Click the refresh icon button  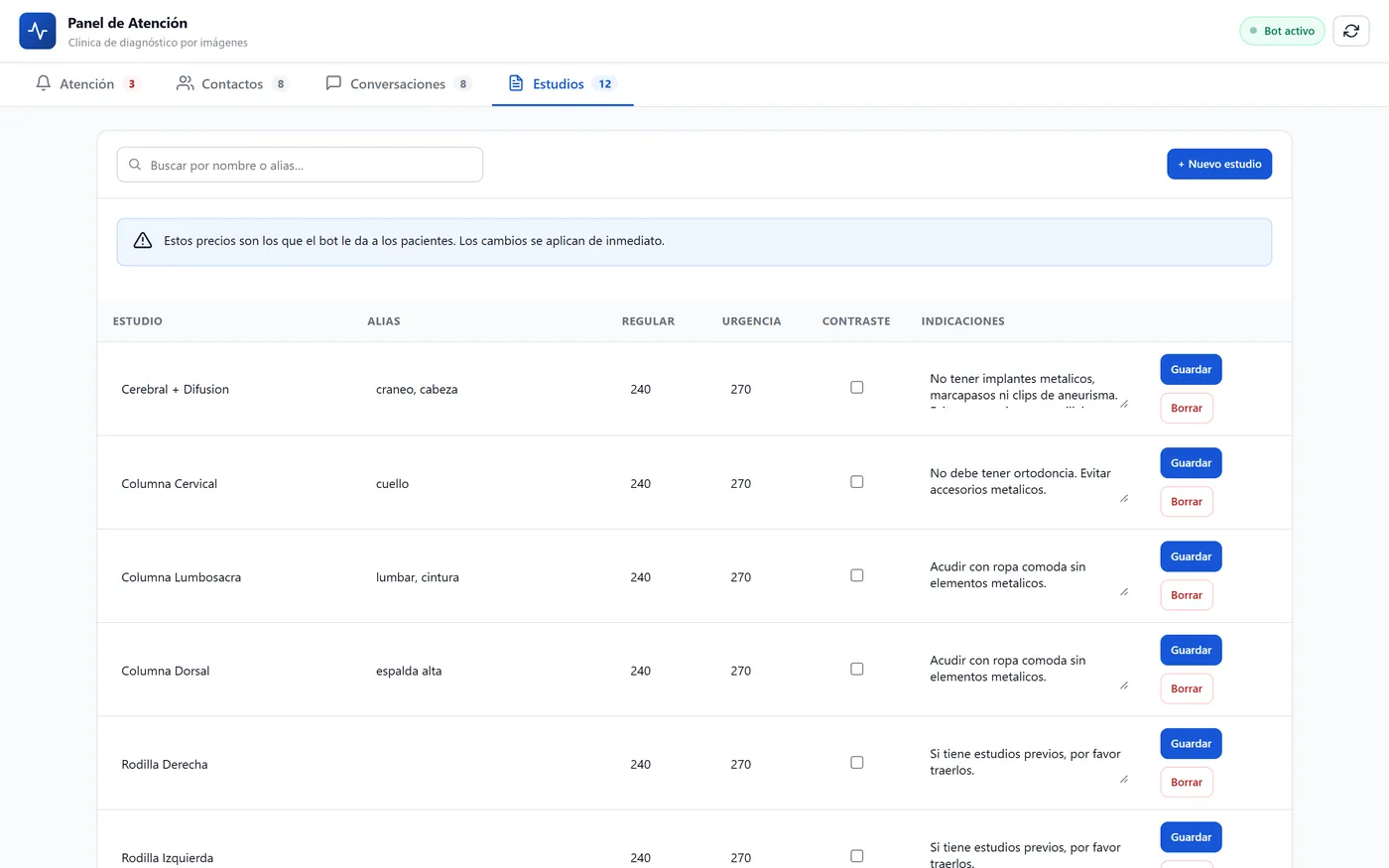[x=1351, y=31]
